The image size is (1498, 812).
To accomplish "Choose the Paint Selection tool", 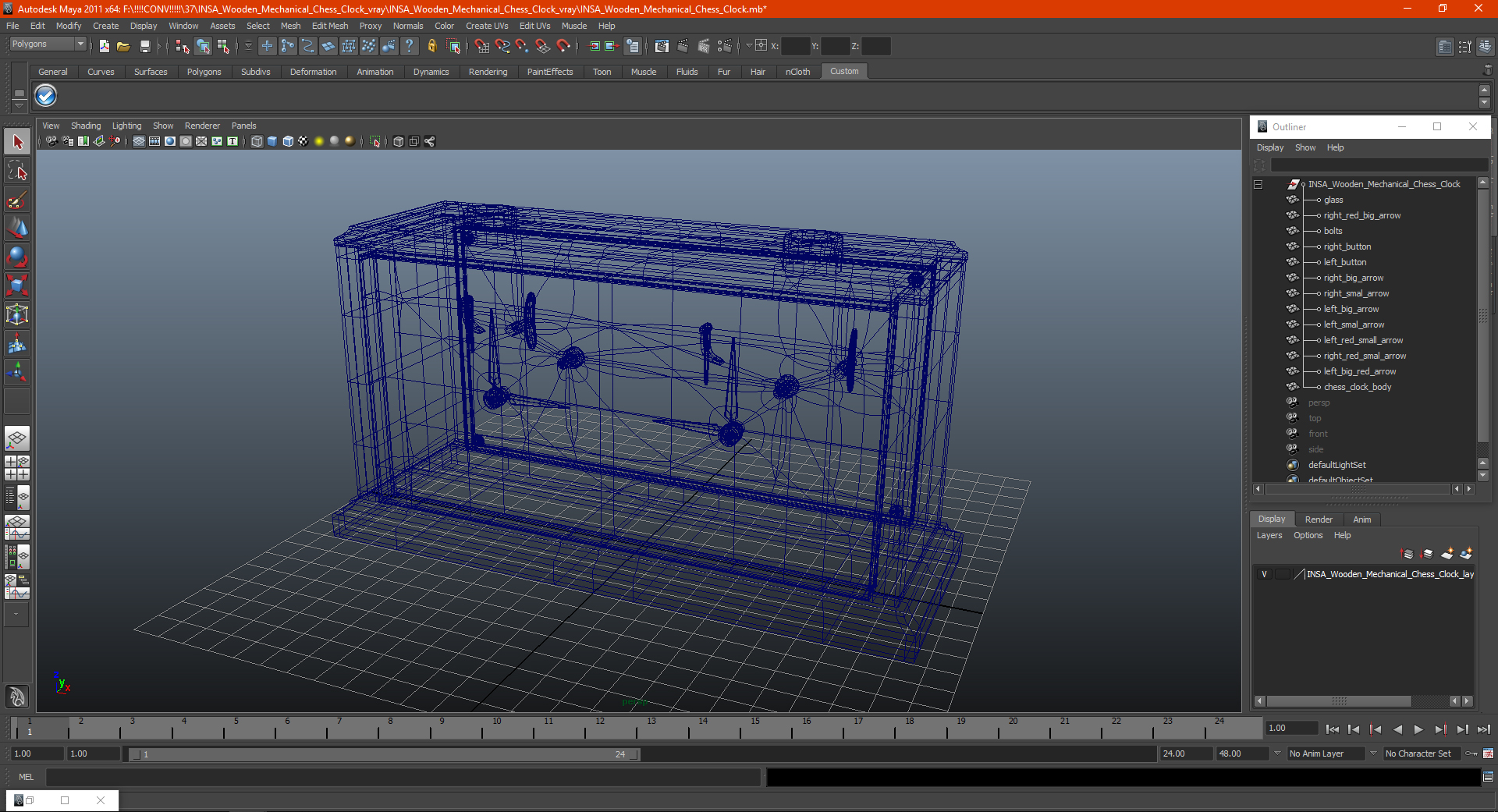I will point(17,200).
